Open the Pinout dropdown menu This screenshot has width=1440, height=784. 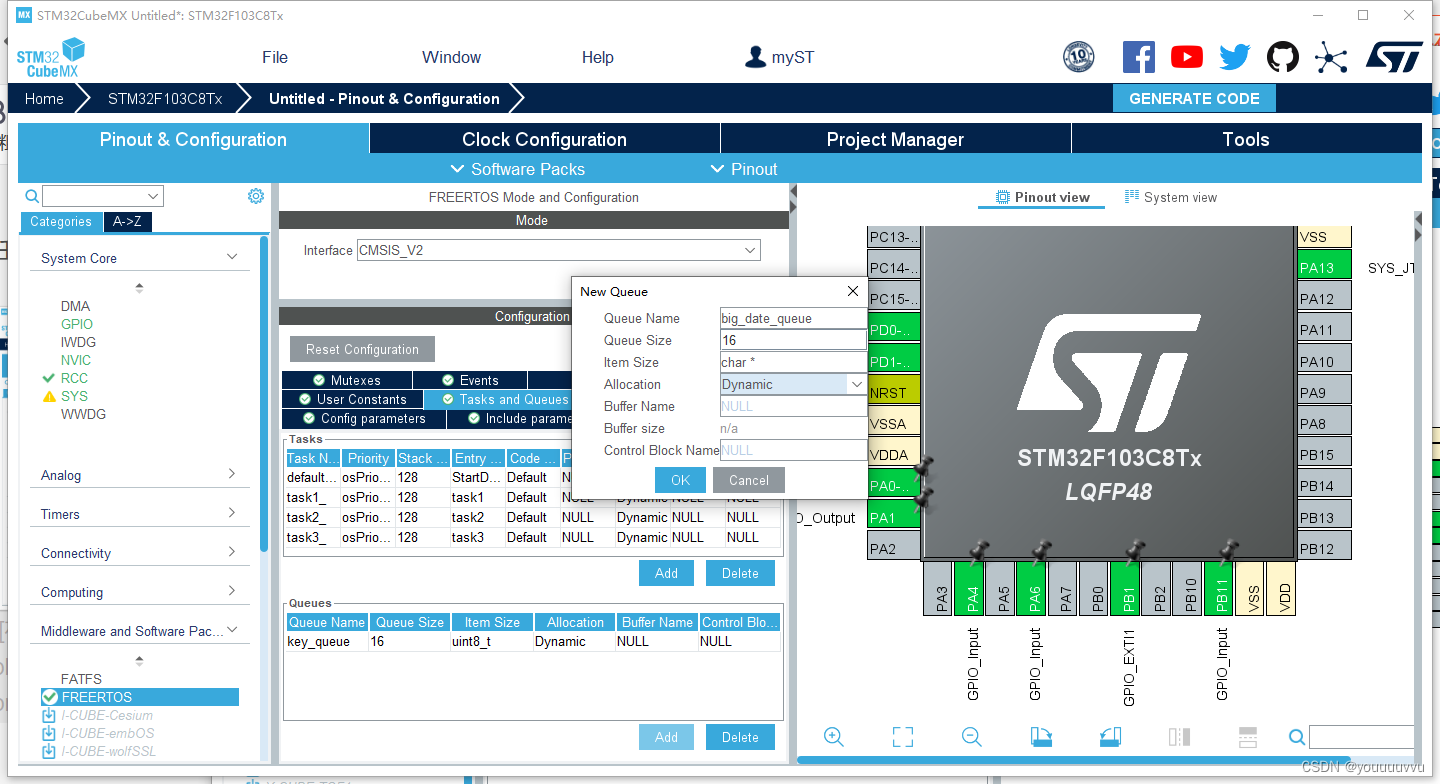[744, 169]
